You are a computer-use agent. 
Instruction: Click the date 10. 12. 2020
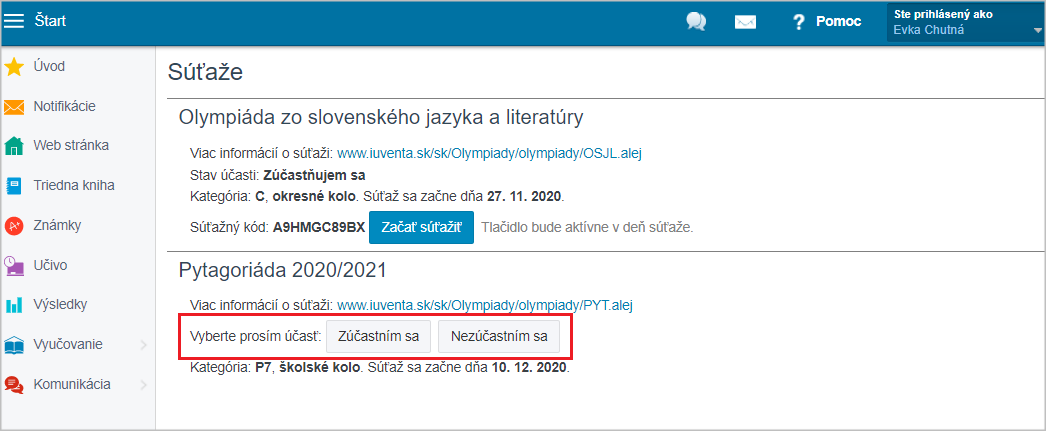530,368
